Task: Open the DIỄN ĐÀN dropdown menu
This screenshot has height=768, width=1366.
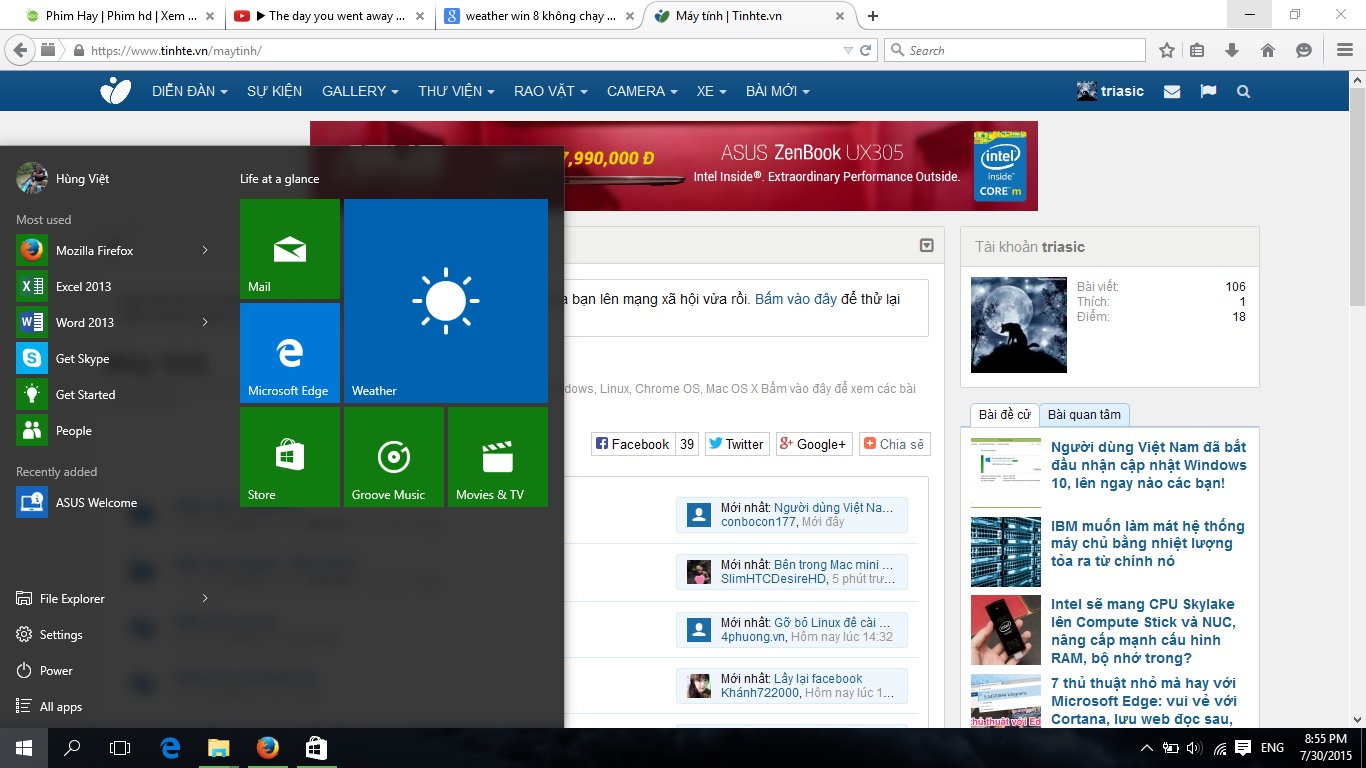Action: tap(190, 91)
